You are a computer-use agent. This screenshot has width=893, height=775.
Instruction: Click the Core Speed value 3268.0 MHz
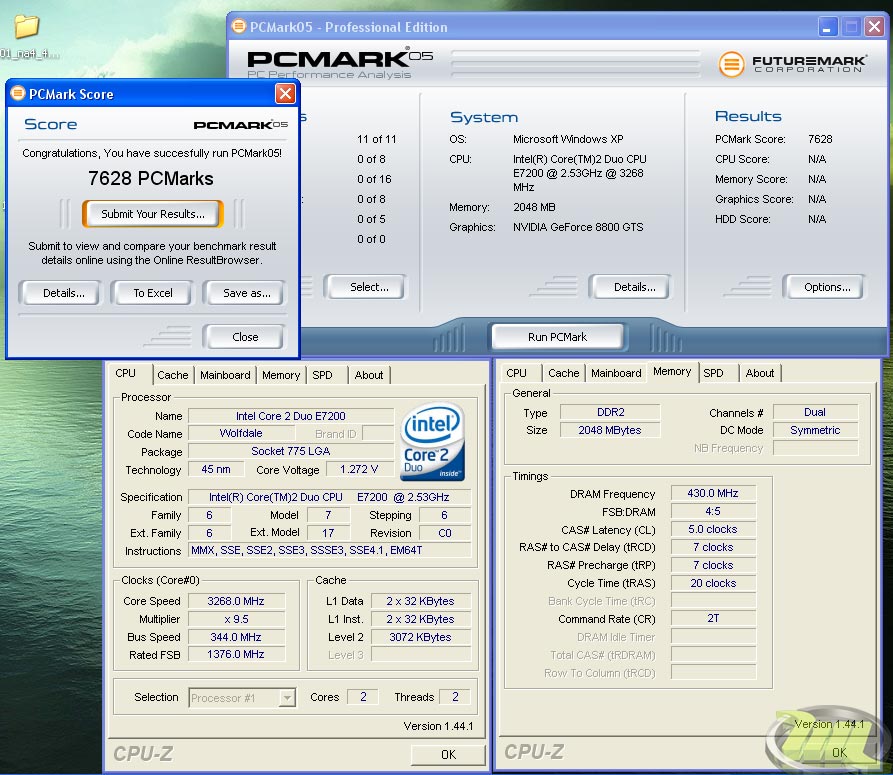click(236, 601)
